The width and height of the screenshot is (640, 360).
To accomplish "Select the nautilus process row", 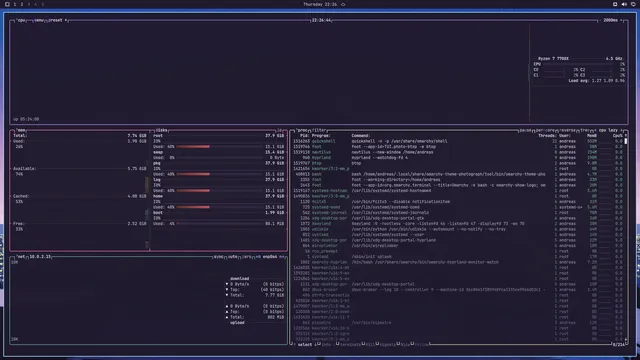I will click(458, 152).
